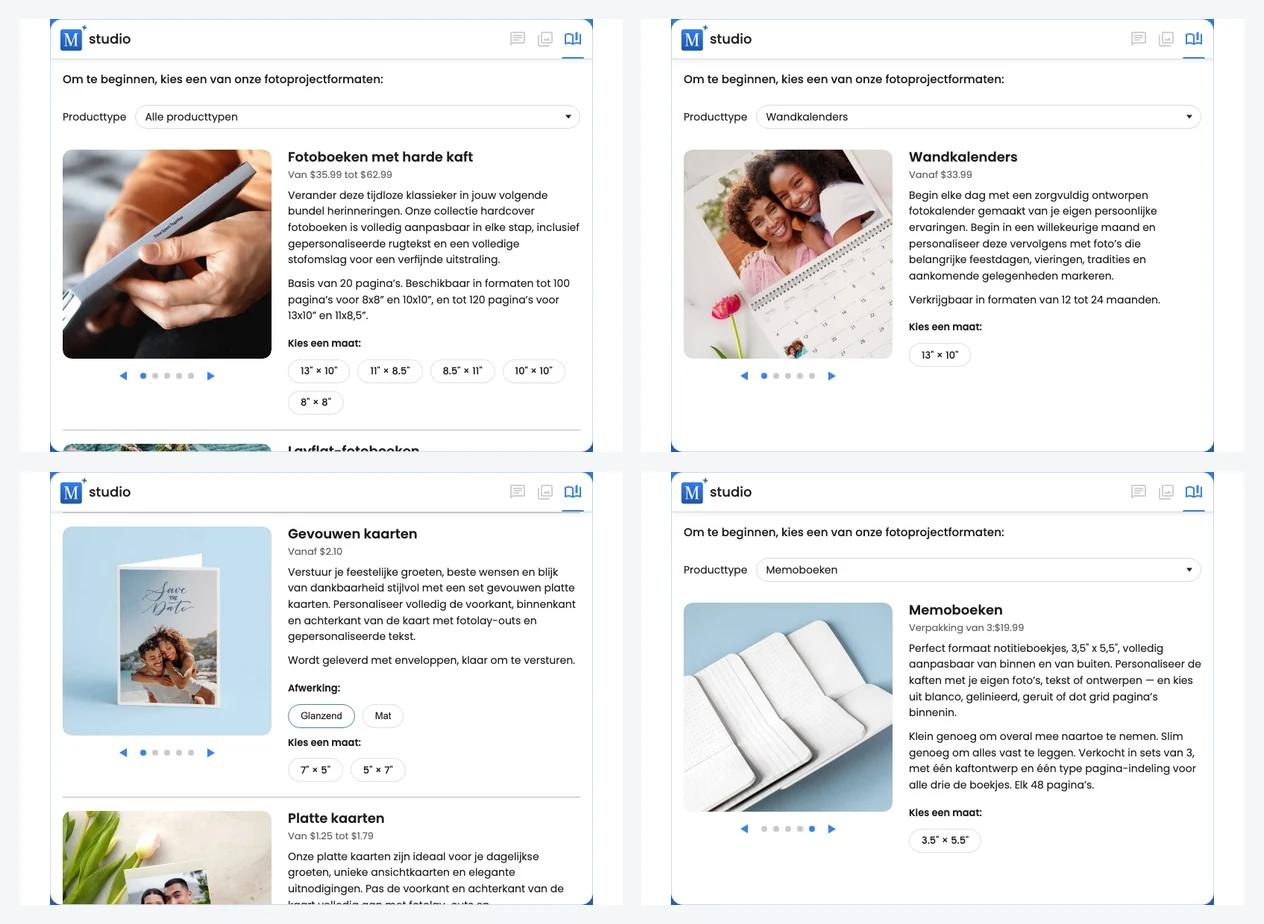Open the chat icon in the Gevouwen kaarten panel
Image resolution: width=1264 pixels, height=924 pixels.
pyautogui.click(x=517, y=492)
